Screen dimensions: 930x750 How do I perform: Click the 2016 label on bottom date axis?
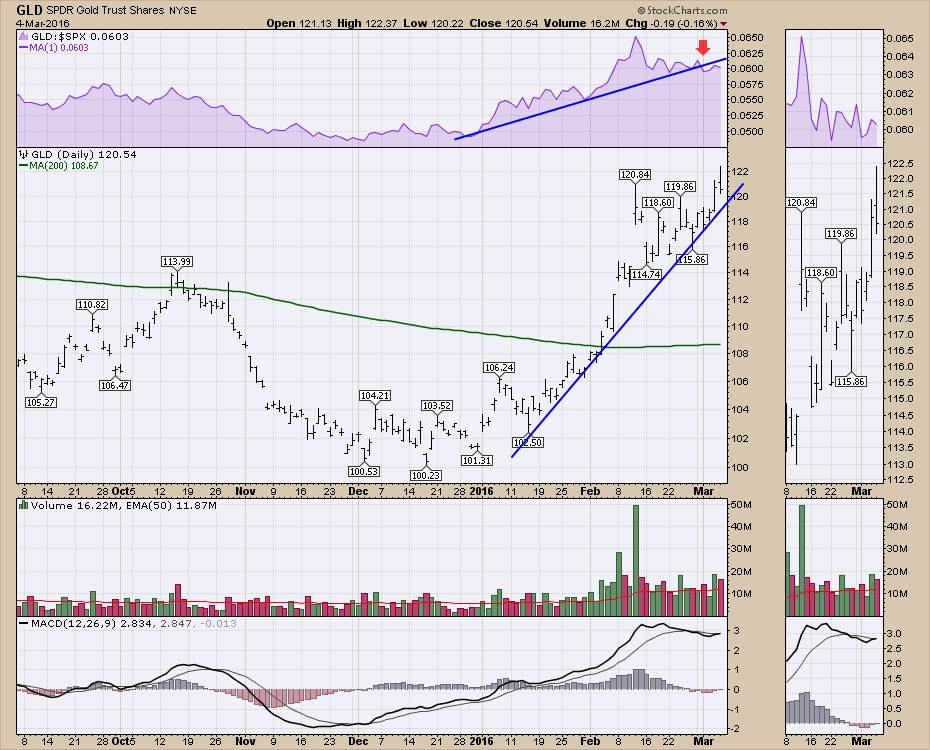pos(481,741)
